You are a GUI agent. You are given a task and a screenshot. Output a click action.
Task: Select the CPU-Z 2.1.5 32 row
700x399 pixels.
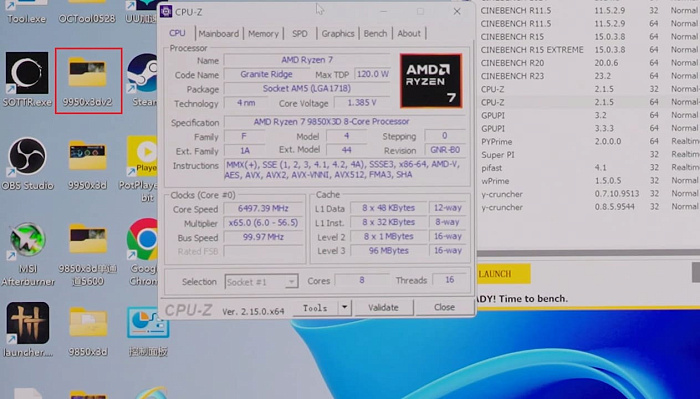tap(589, 89)
